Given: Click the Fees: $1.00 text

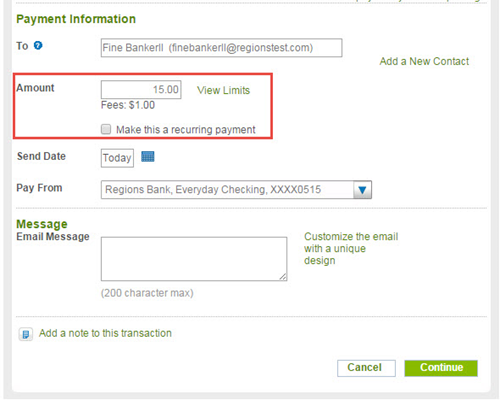Looking at the screenshot, I should pos(128,105).
